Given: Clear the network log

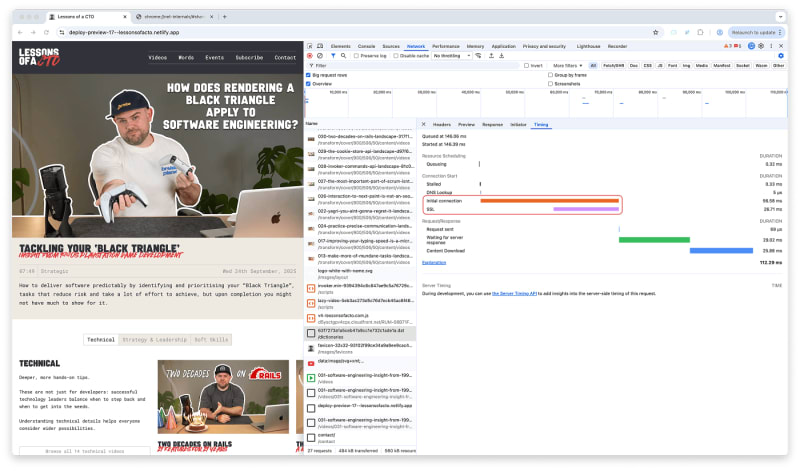Looking at the screenshot, I should point(319,56).
